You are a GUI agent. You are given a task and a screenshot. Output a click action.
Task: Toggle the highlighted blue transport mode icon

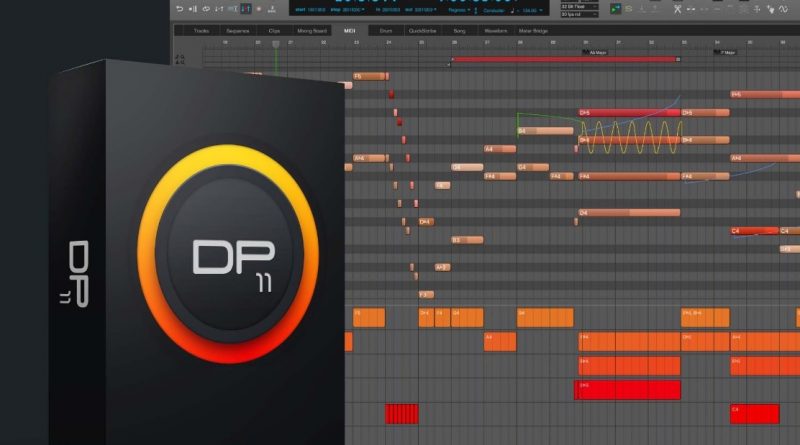point(245,9)
